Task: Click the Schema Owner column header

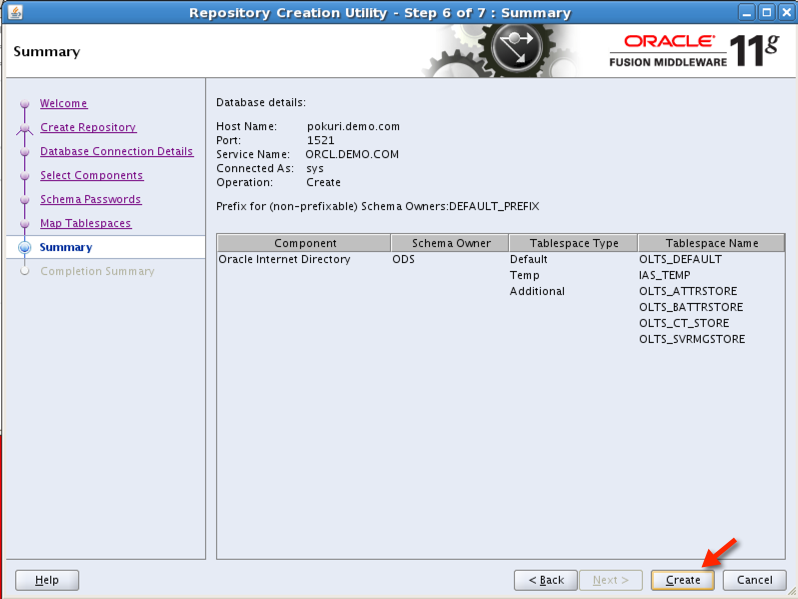Action: 450,243
